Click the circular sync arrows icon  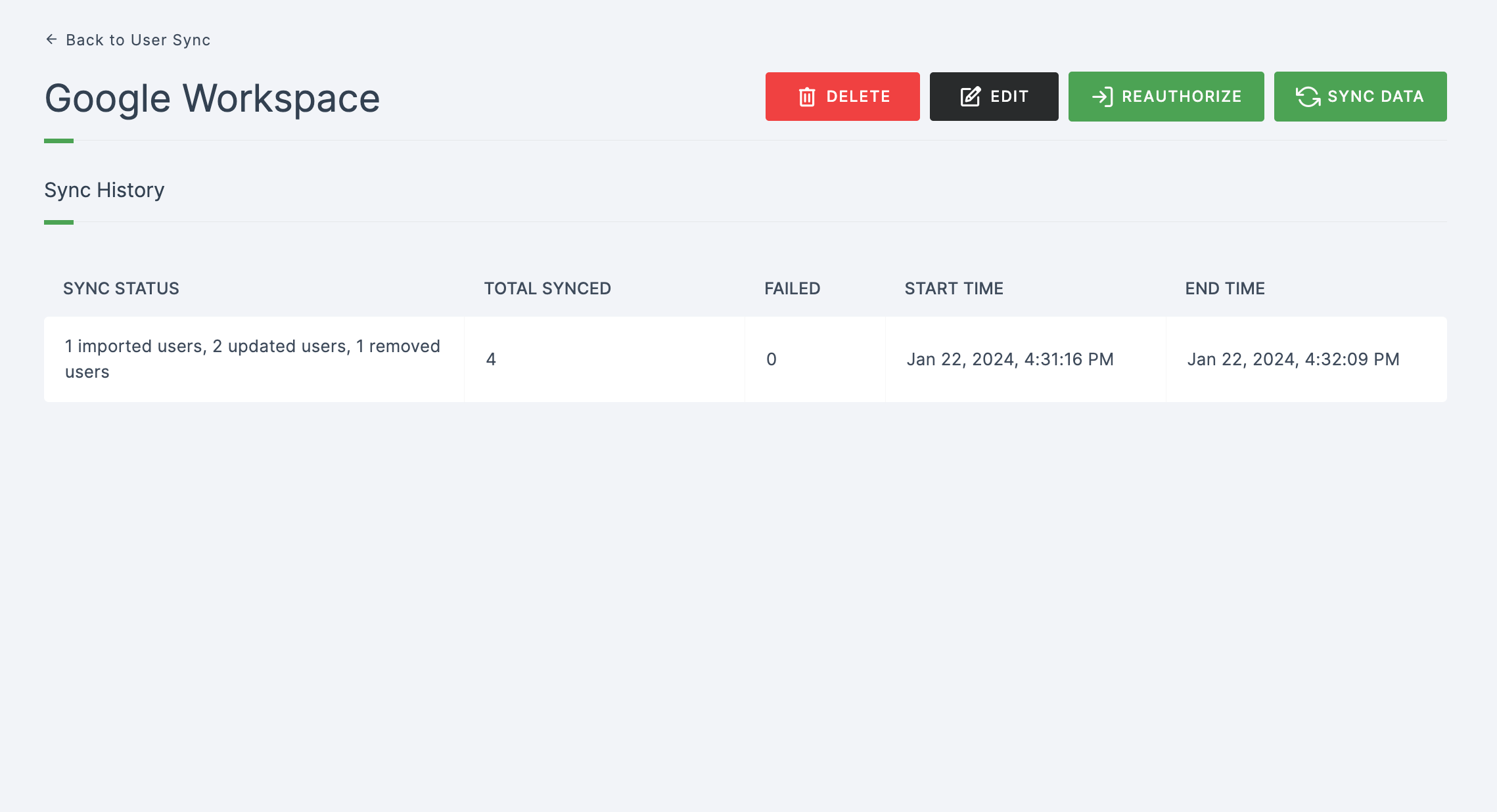[x=1308, y=97]
